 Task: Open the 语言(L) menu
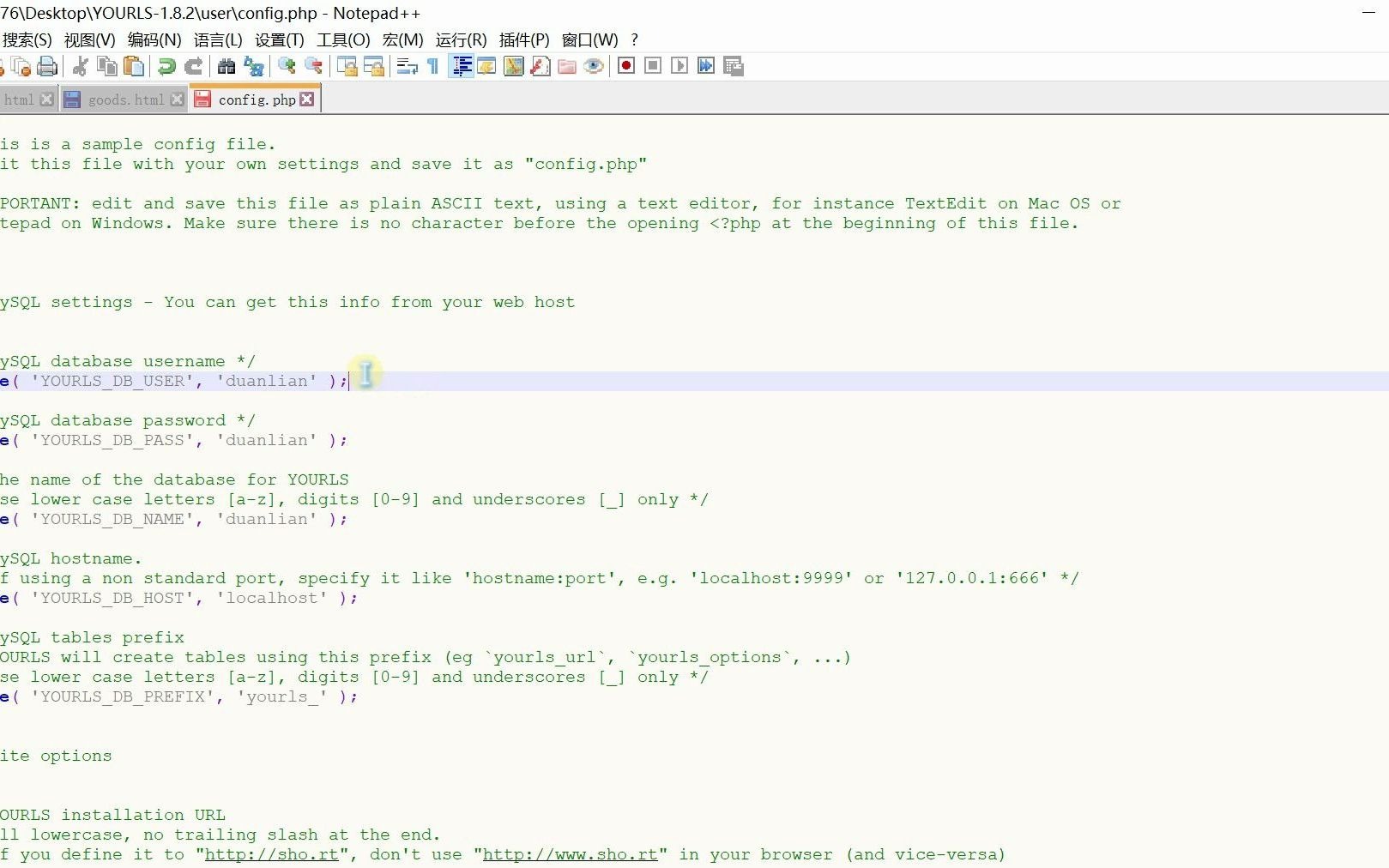click(218, 40)
